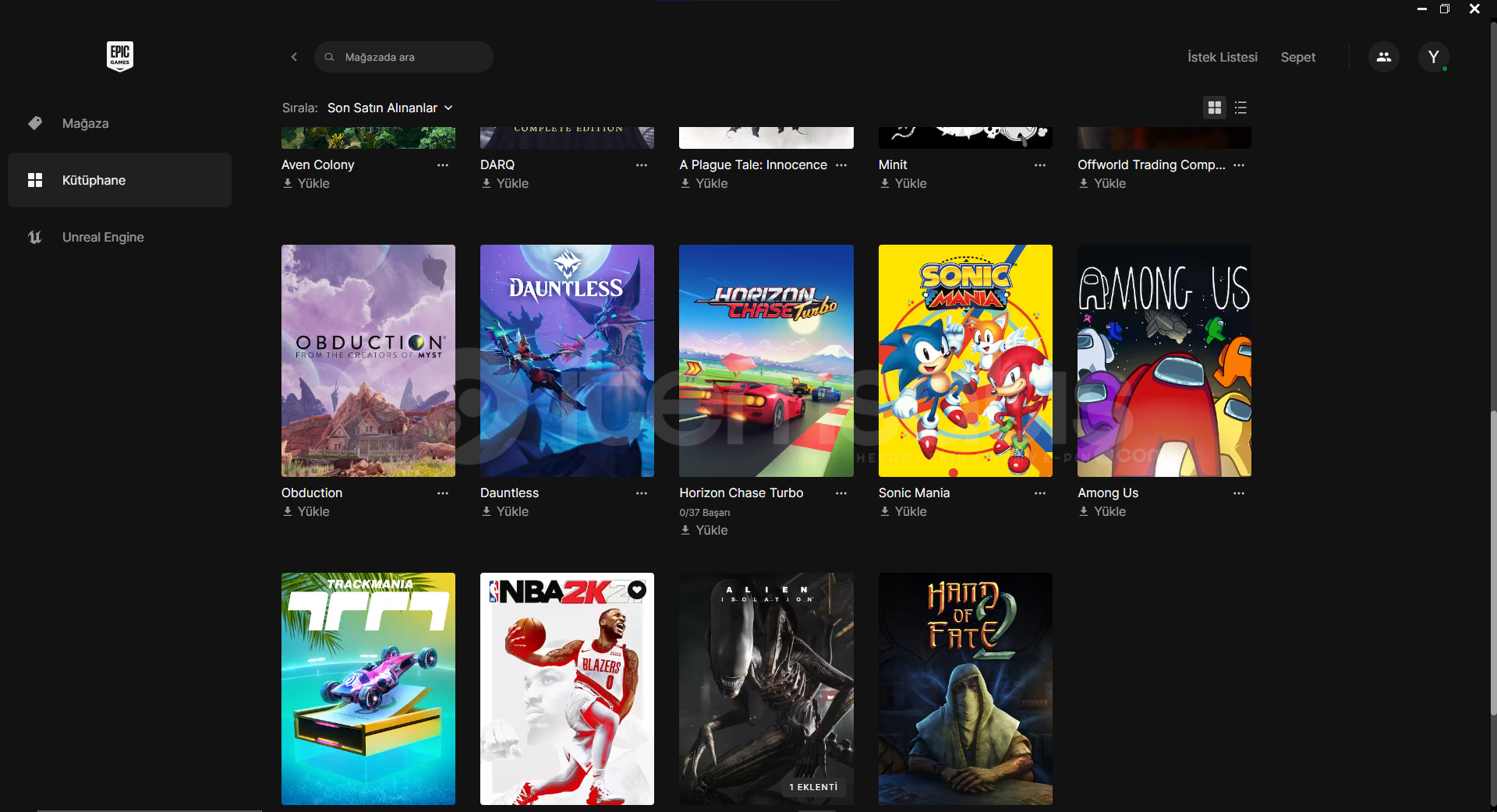
Task: Click the Sonic Mania title text
Action: (x=914, y=493)
